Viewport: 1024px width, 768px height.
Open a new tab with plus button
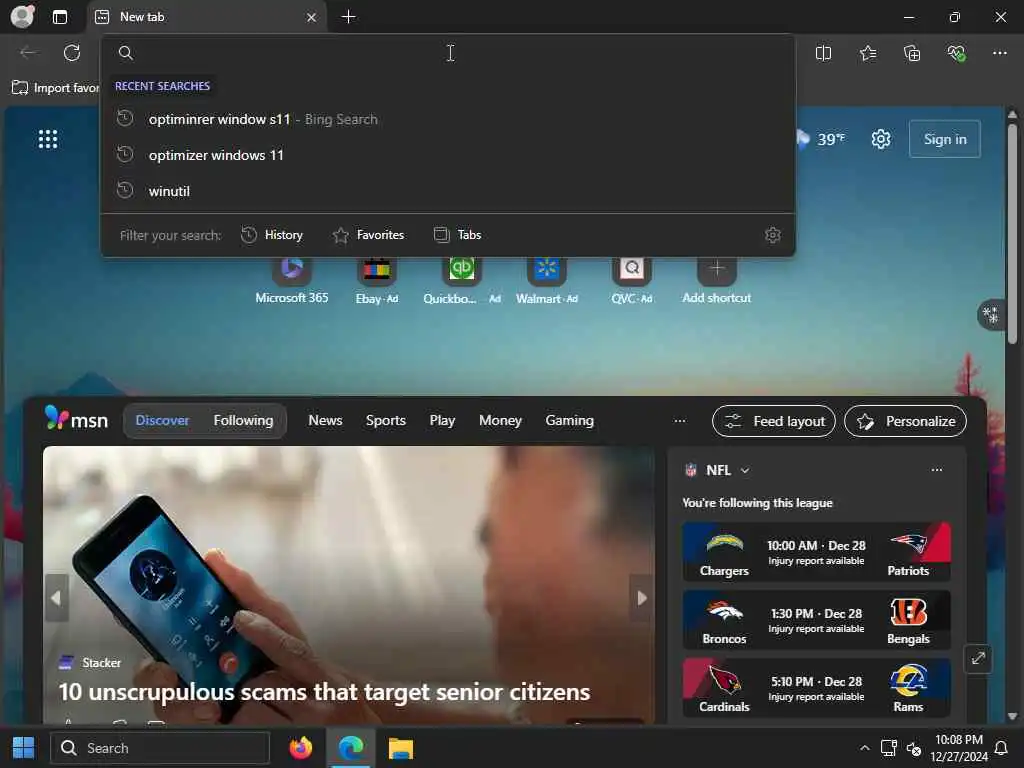tap(349, 17)
